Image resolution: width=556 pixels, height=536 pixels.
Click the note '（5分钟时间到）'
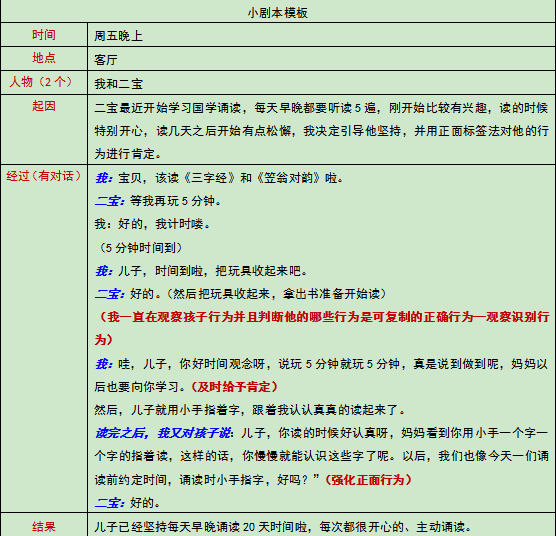pyautogui.click(x=140, y=247)
